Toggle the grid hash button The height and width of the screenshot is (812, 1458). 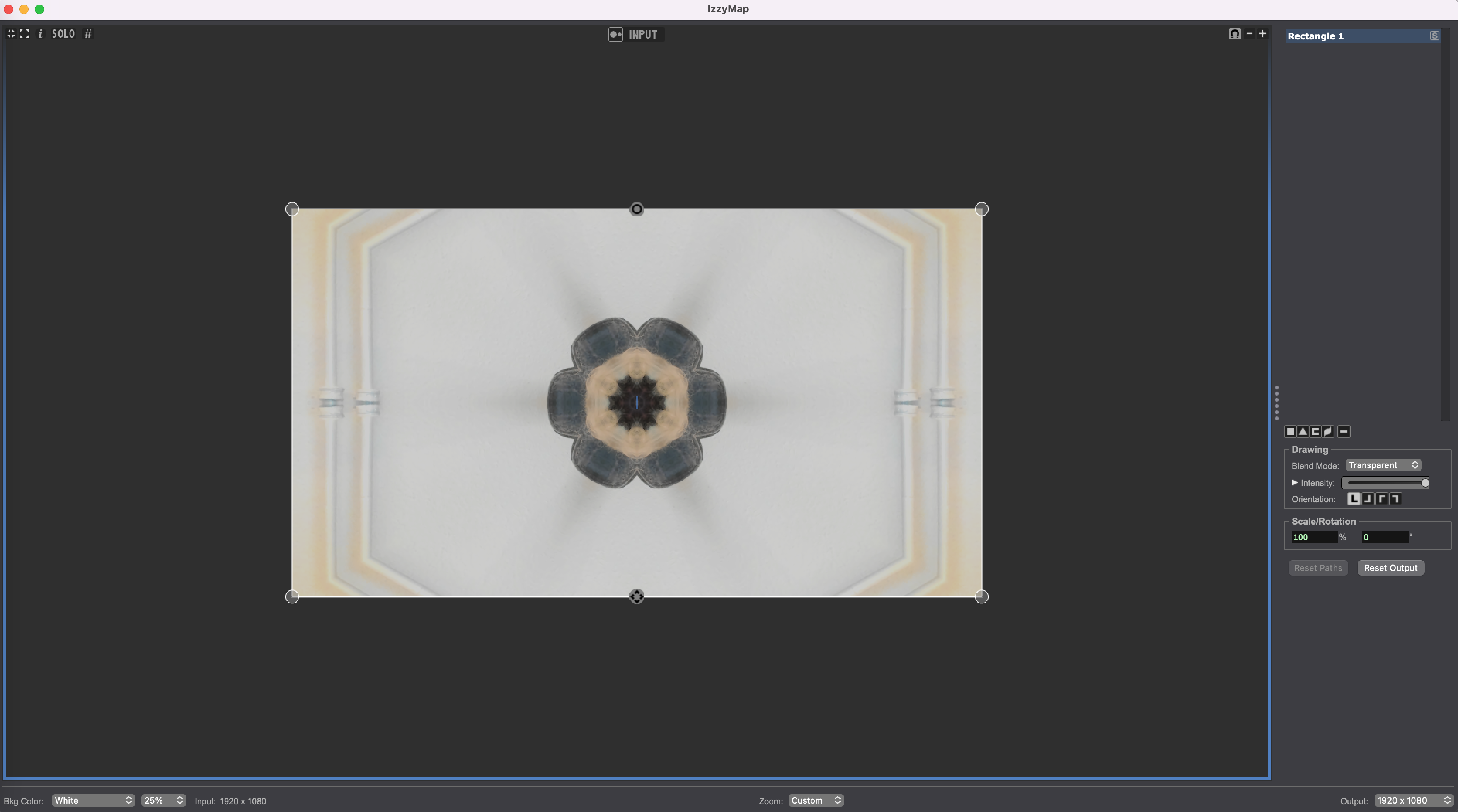(x=88, y=34)
